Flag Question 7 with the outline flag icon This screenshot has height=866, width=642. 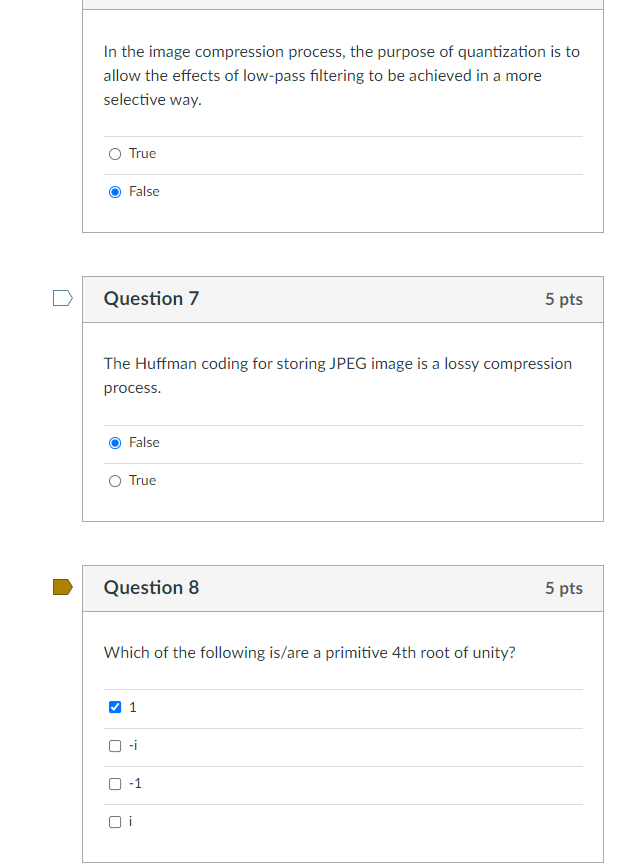(x=62, y=298)
